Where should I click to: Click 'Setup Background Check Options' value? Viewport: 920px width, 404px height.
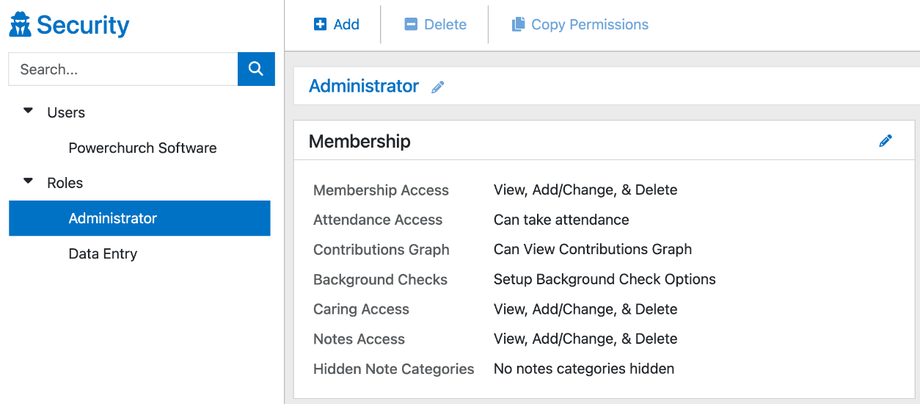604,279
